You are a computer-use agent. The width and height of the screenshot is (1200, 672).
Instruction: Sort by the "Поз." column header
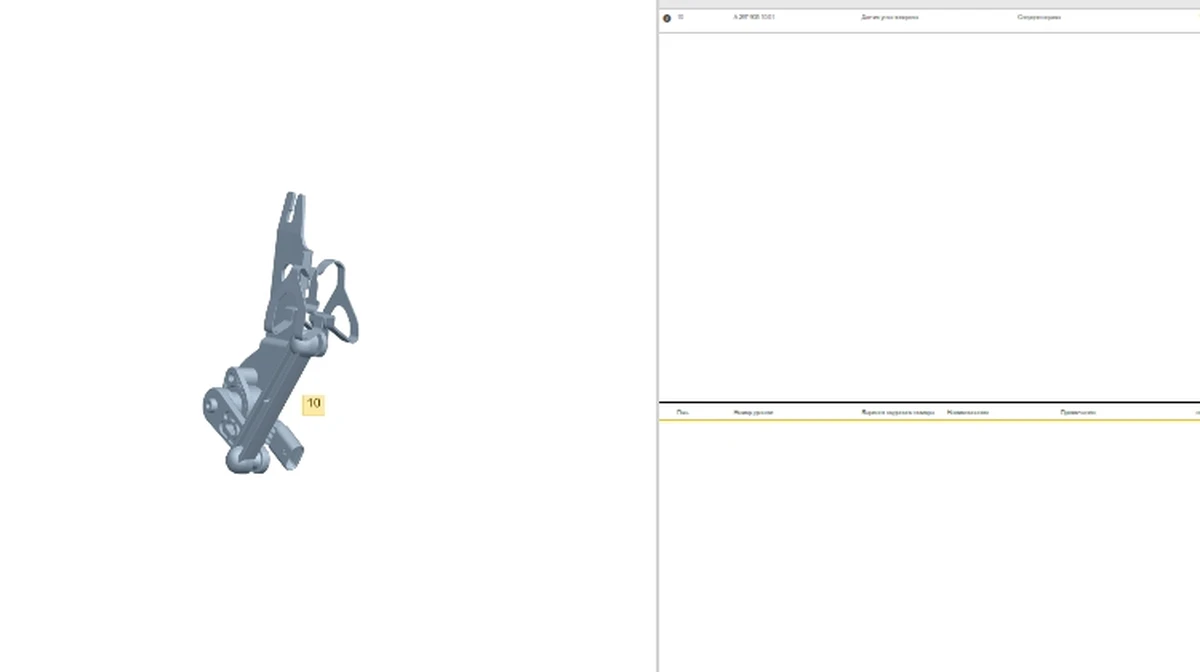pyautogui.click(x=682, y=412)
